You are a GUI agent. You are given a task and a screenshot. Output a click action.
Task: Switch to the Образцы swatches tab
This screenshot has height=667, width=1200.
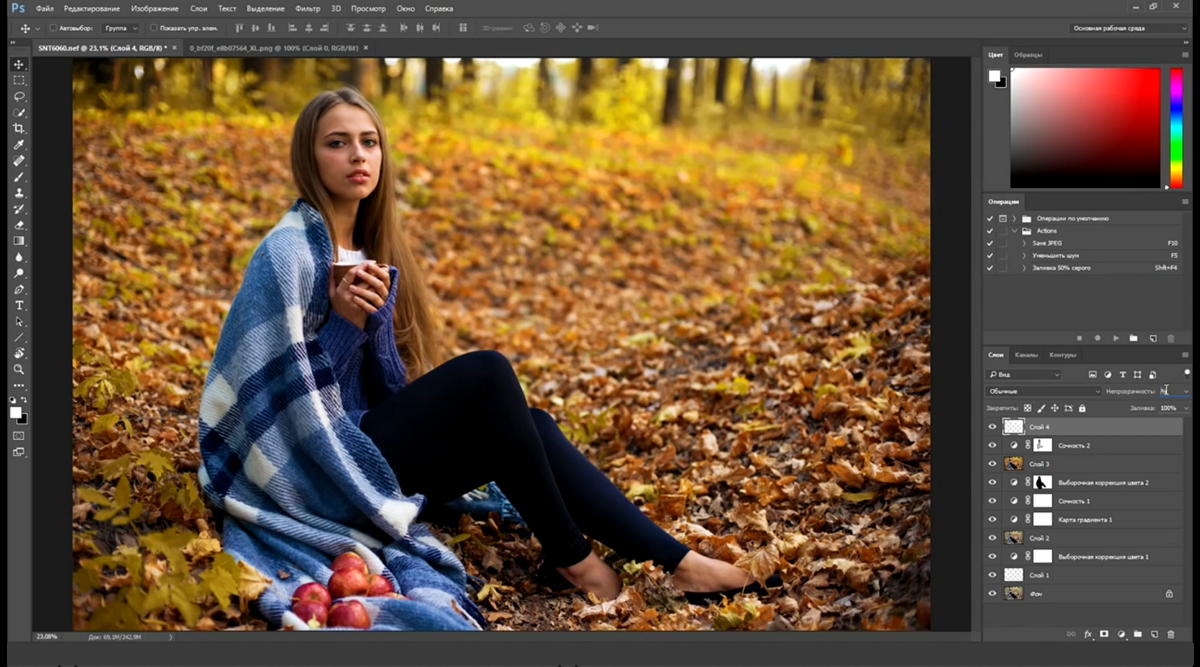point(1027,54)
